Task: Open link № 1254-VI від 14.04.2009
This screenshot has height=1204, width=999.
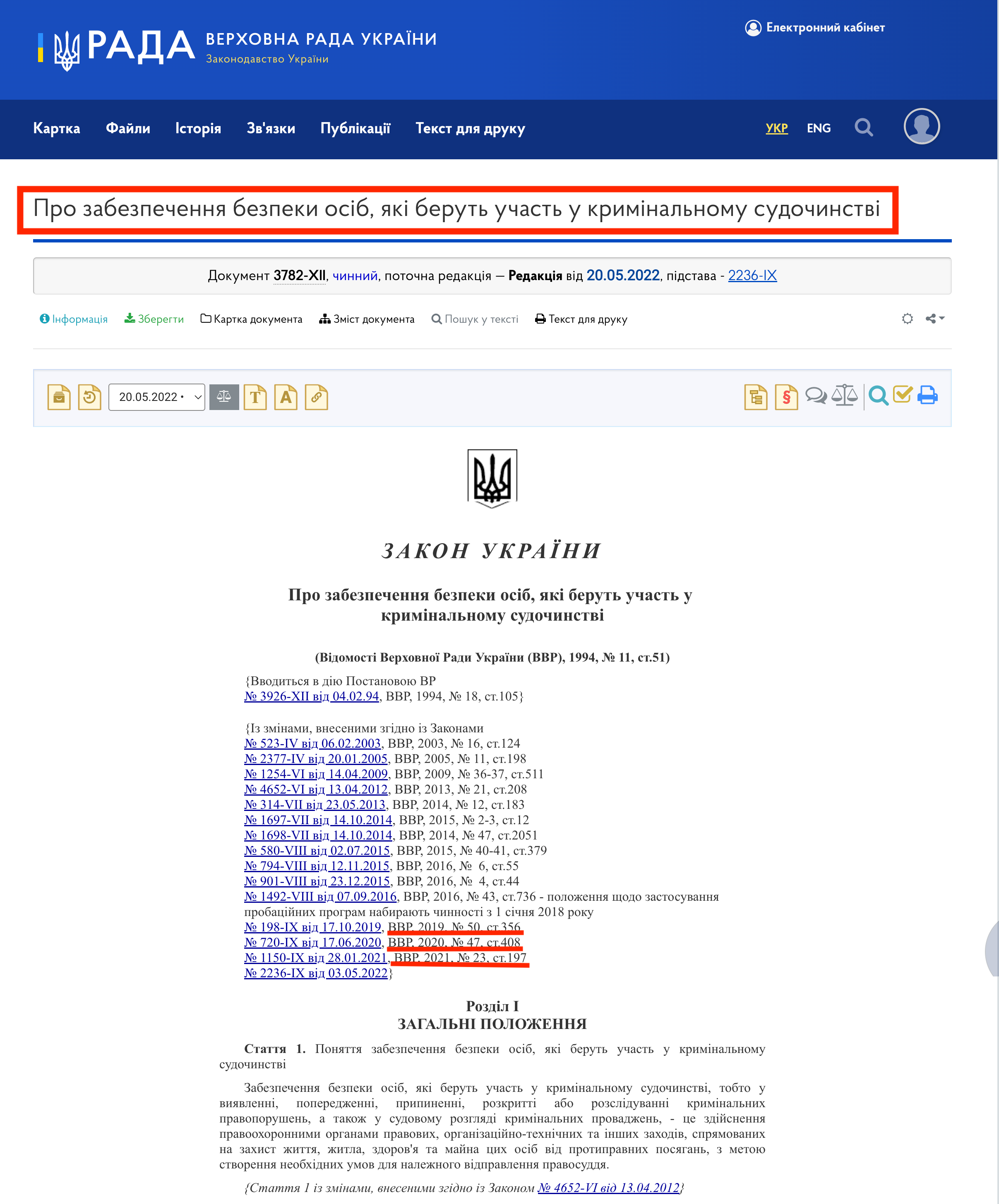Action: [316, 774]
